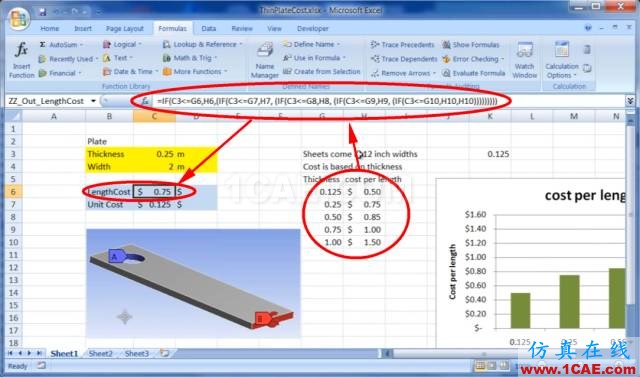Image resolution: width=640 pixels, height=377 pixels.
Task: Expand the Name Box dropdown arrow
Action: click(93, 101)
